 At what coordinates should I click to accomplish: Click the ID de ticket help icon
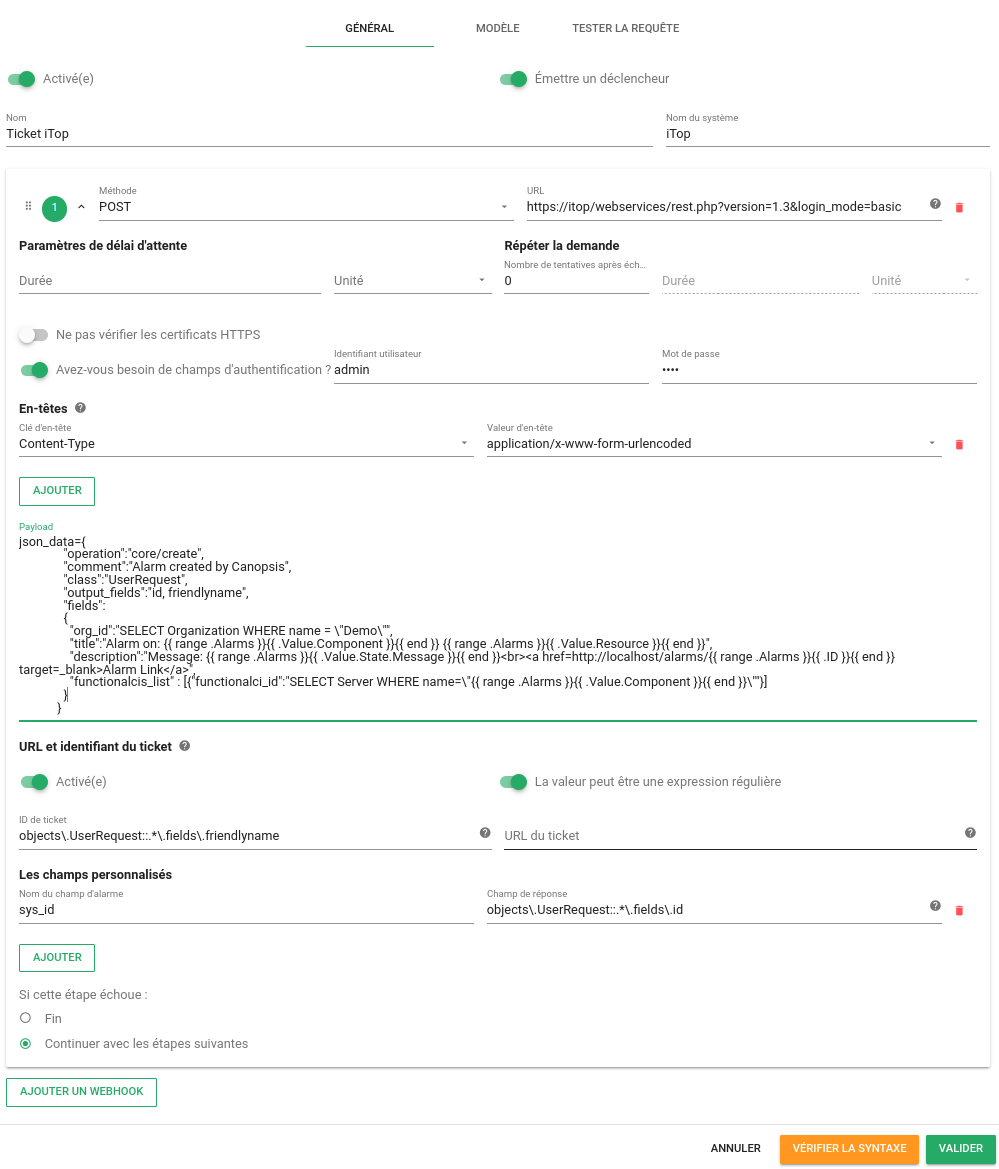click(x=485, y=833)
